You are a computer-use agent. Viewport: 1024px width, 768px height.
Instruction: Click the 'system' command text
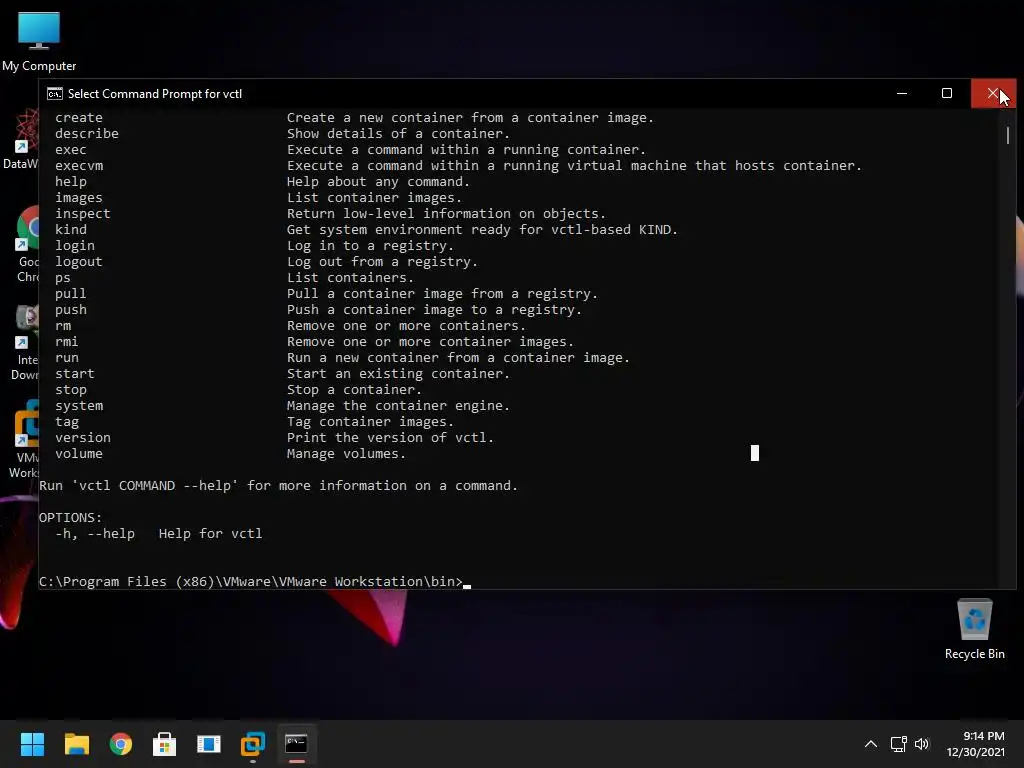pos(79,406)
